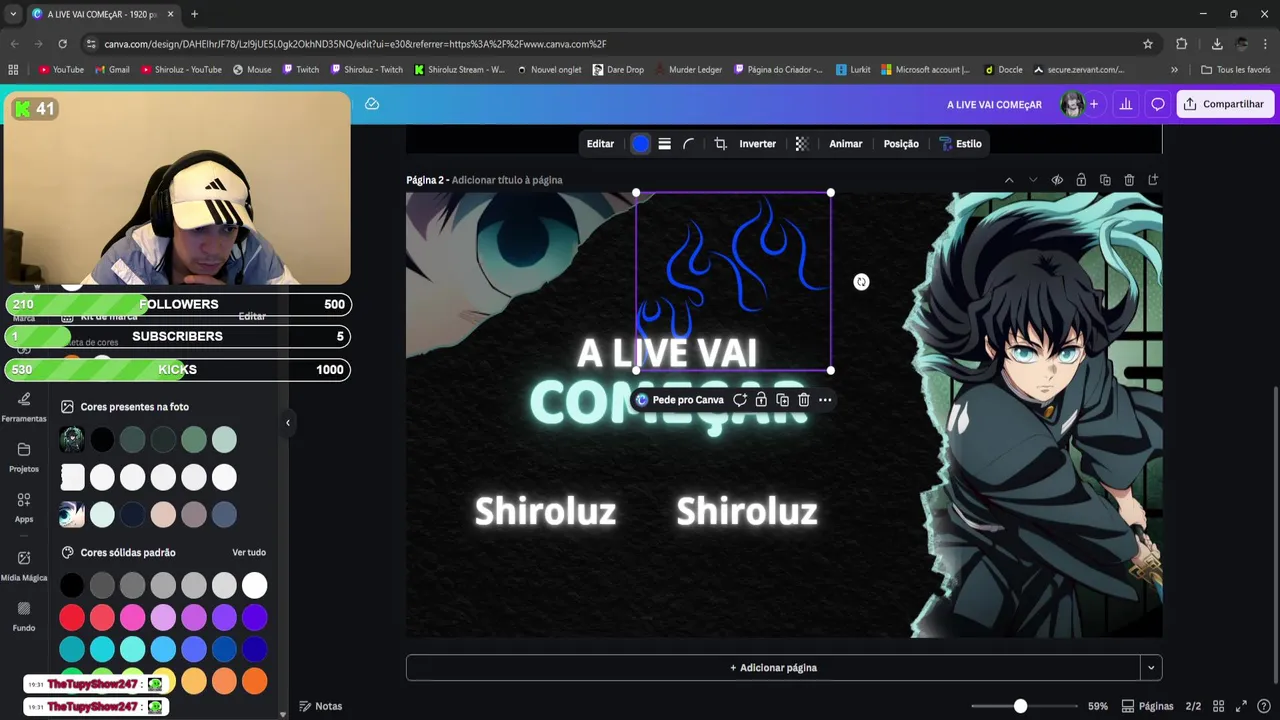Open the blue fill color picker
Viewport: 1280px width, 720px height.
(x=640, y=144)
